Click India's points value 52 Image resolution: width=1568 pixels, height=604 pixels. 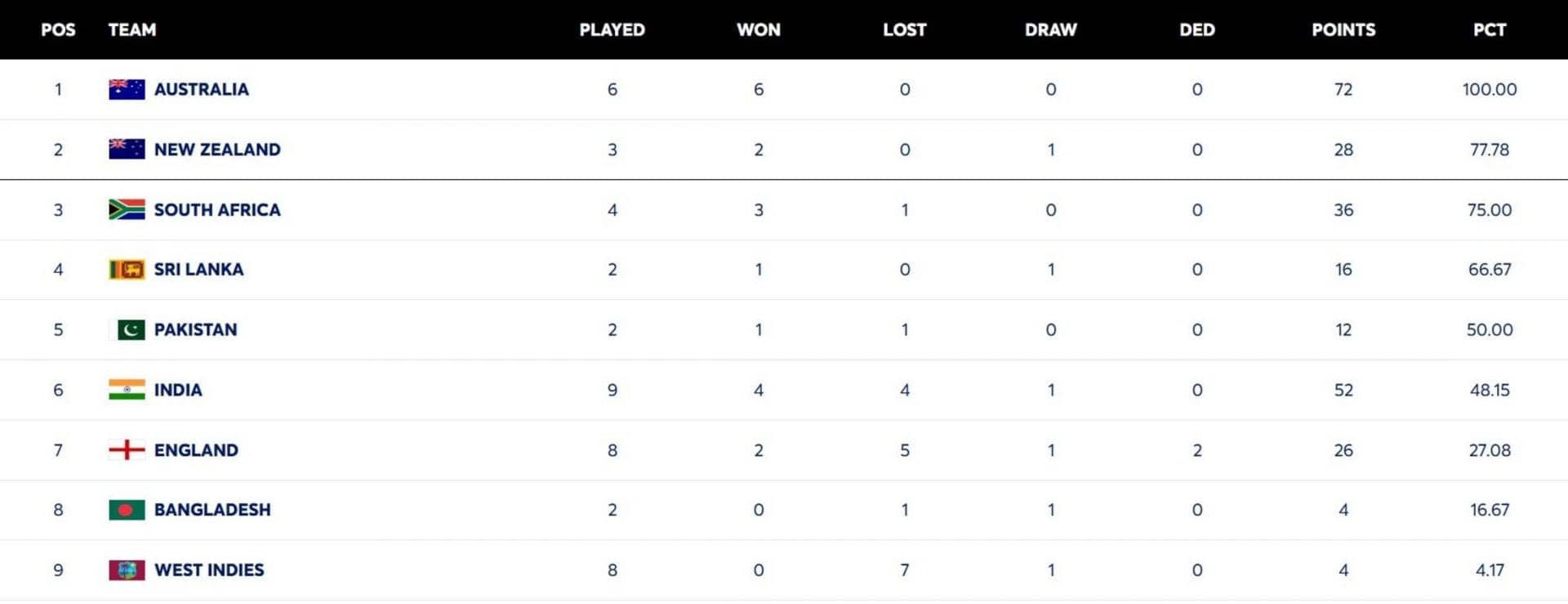pos(1343,390)
